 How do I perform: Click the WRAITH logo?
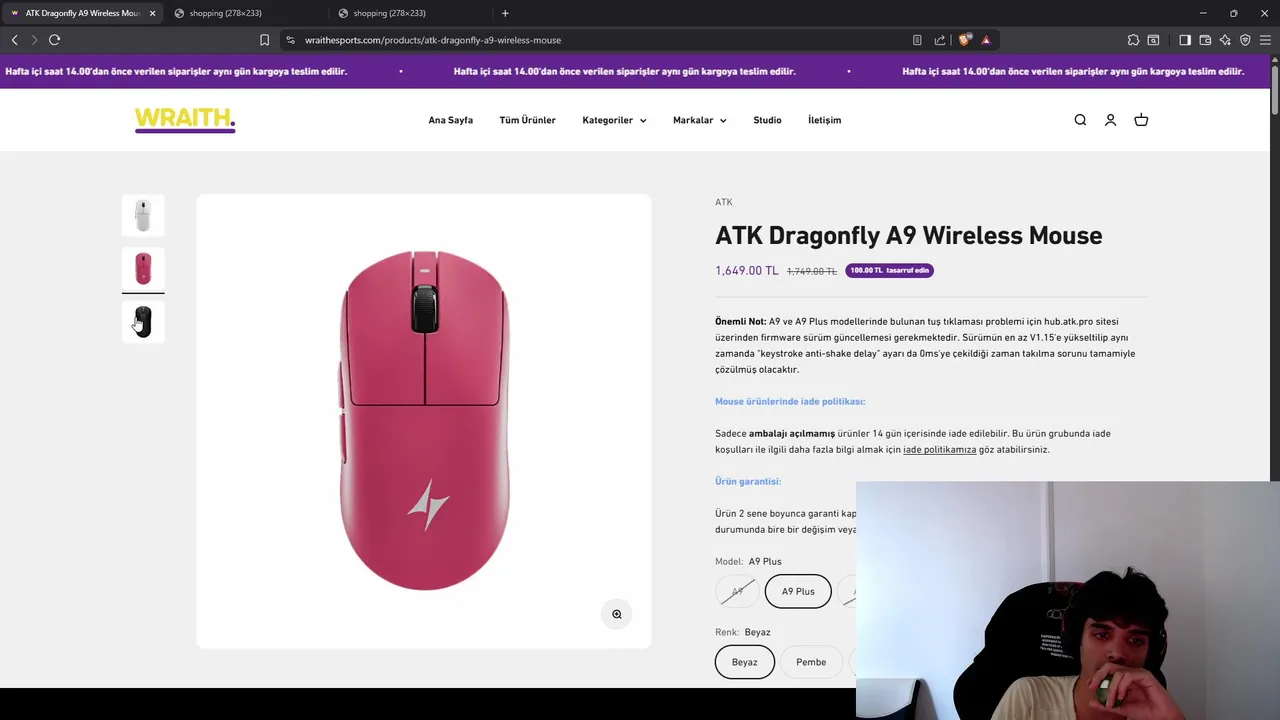tap(185, 120)
